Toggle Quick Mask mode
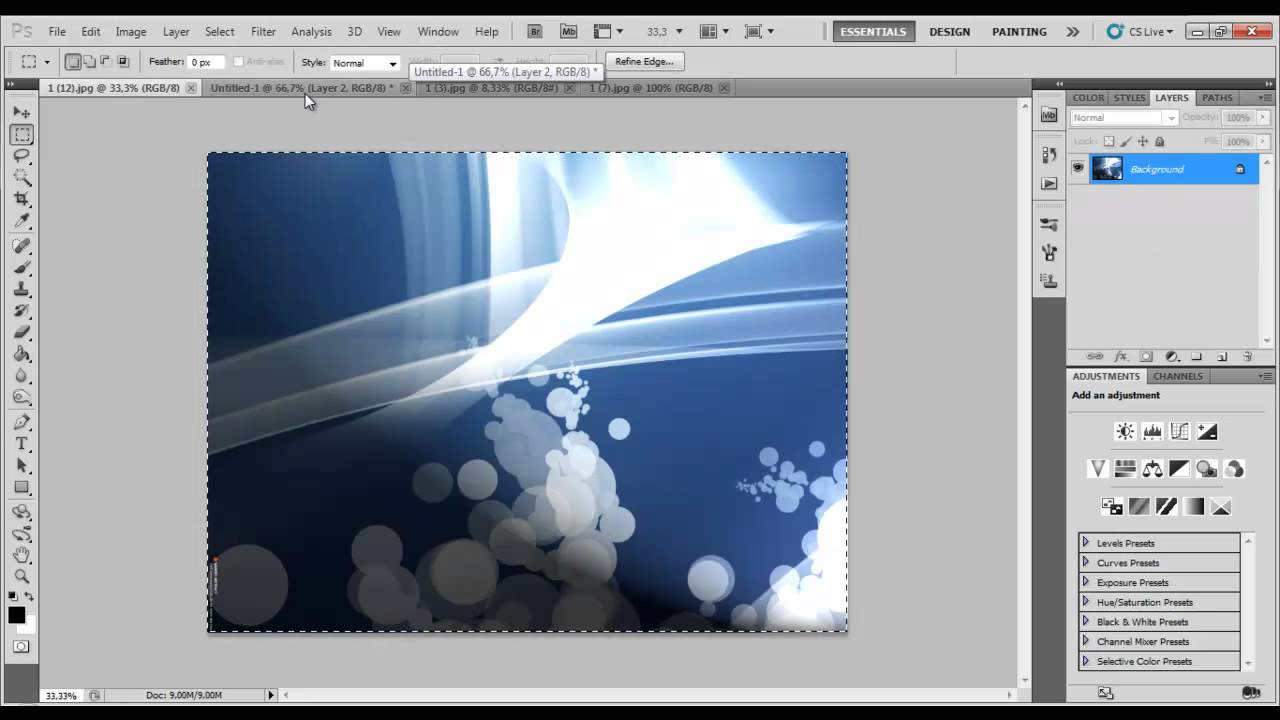 21,646
